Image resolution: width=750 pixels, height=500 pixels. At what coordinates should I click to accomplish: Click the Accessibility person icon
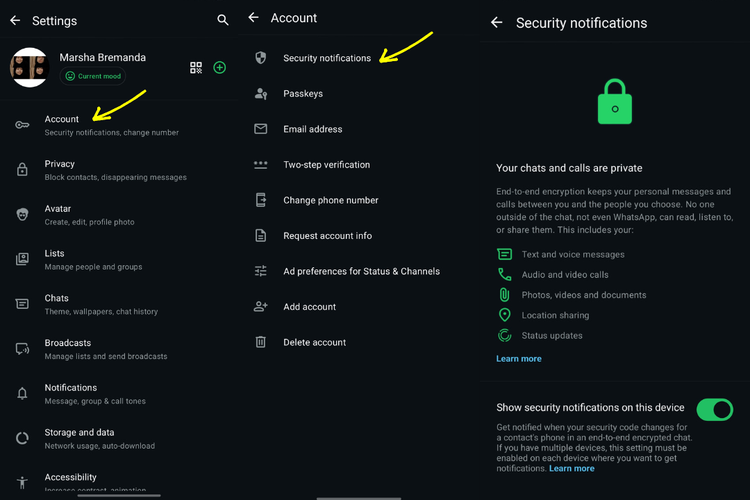[22, 483]
